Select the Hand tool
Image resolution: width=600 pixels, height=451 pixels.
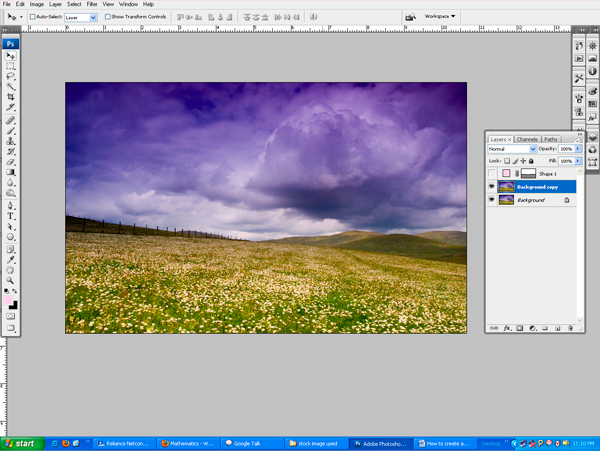[11, 270]
